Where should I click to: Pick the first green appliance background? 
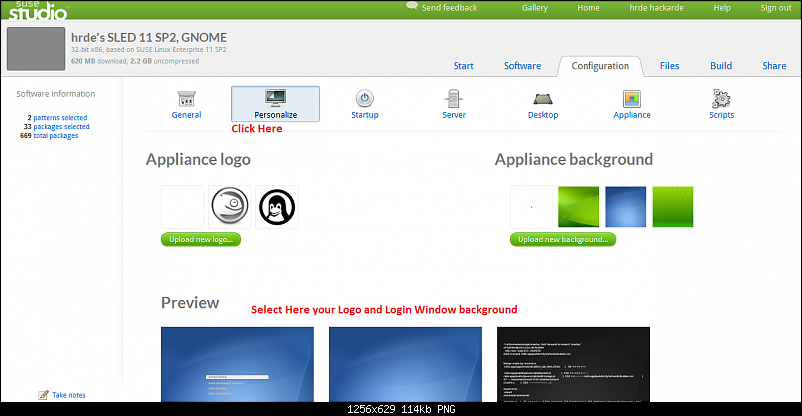tap(578, 207)
